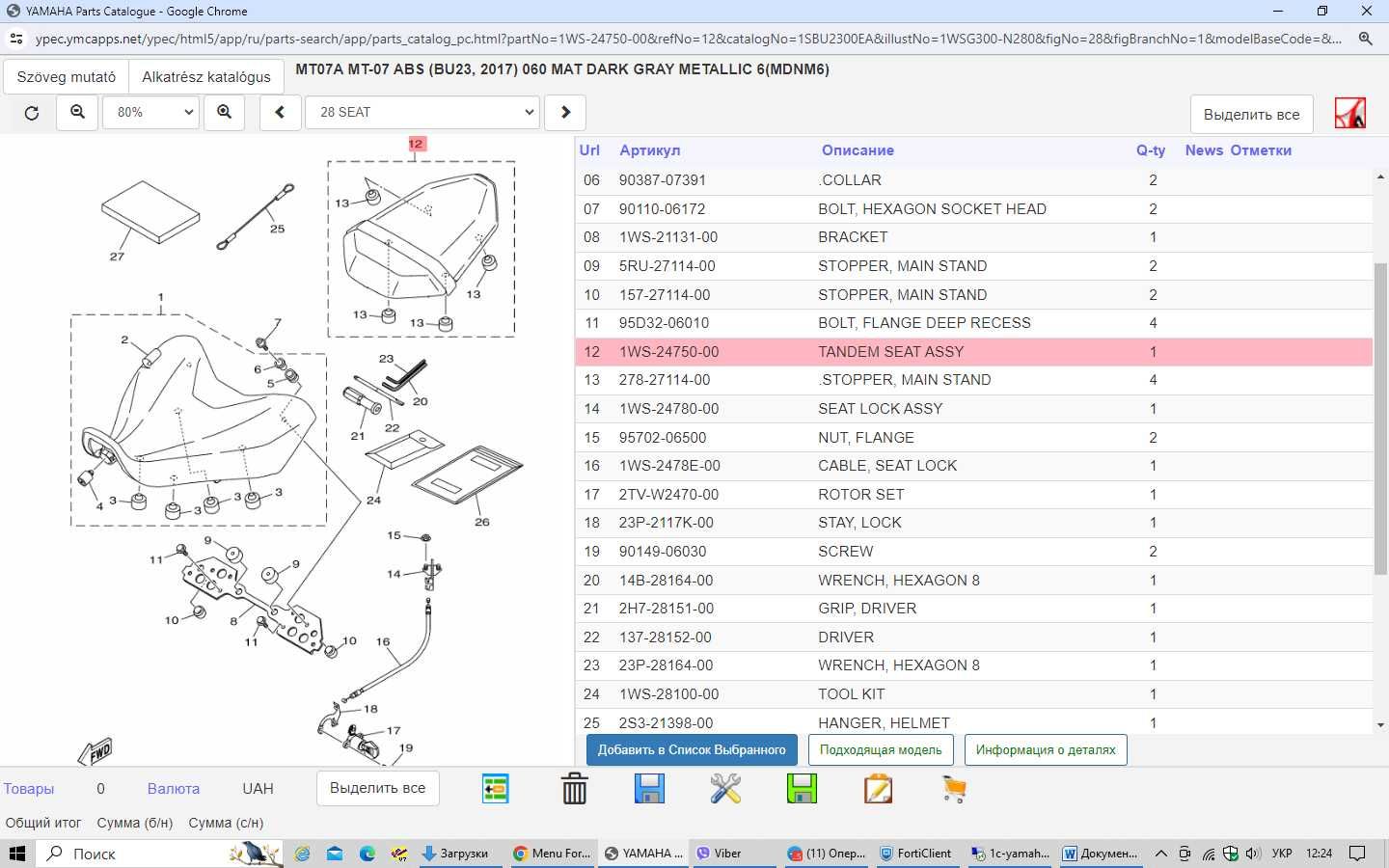Open the Windows Start menu
Image resolution: width=1389 pixels, height=868 pixels.
pos(17,854)
